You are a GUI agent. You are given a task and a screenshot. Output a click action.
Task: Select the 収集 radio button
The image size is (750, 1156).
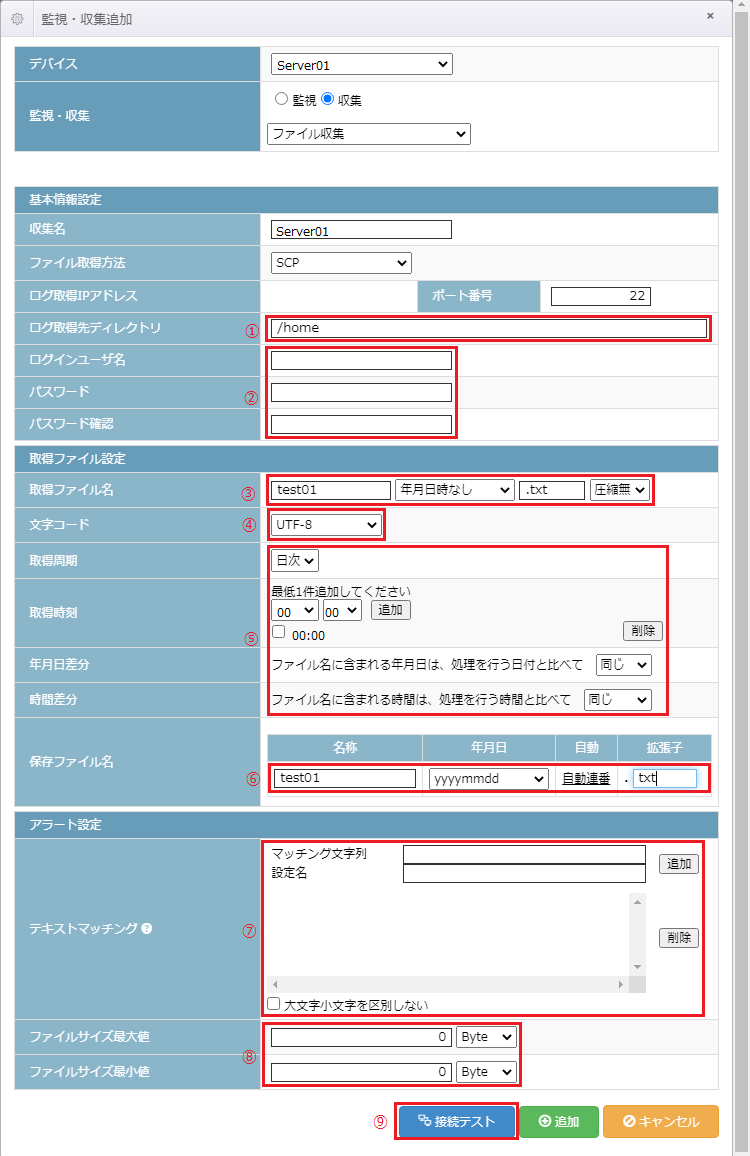(327, 98)
